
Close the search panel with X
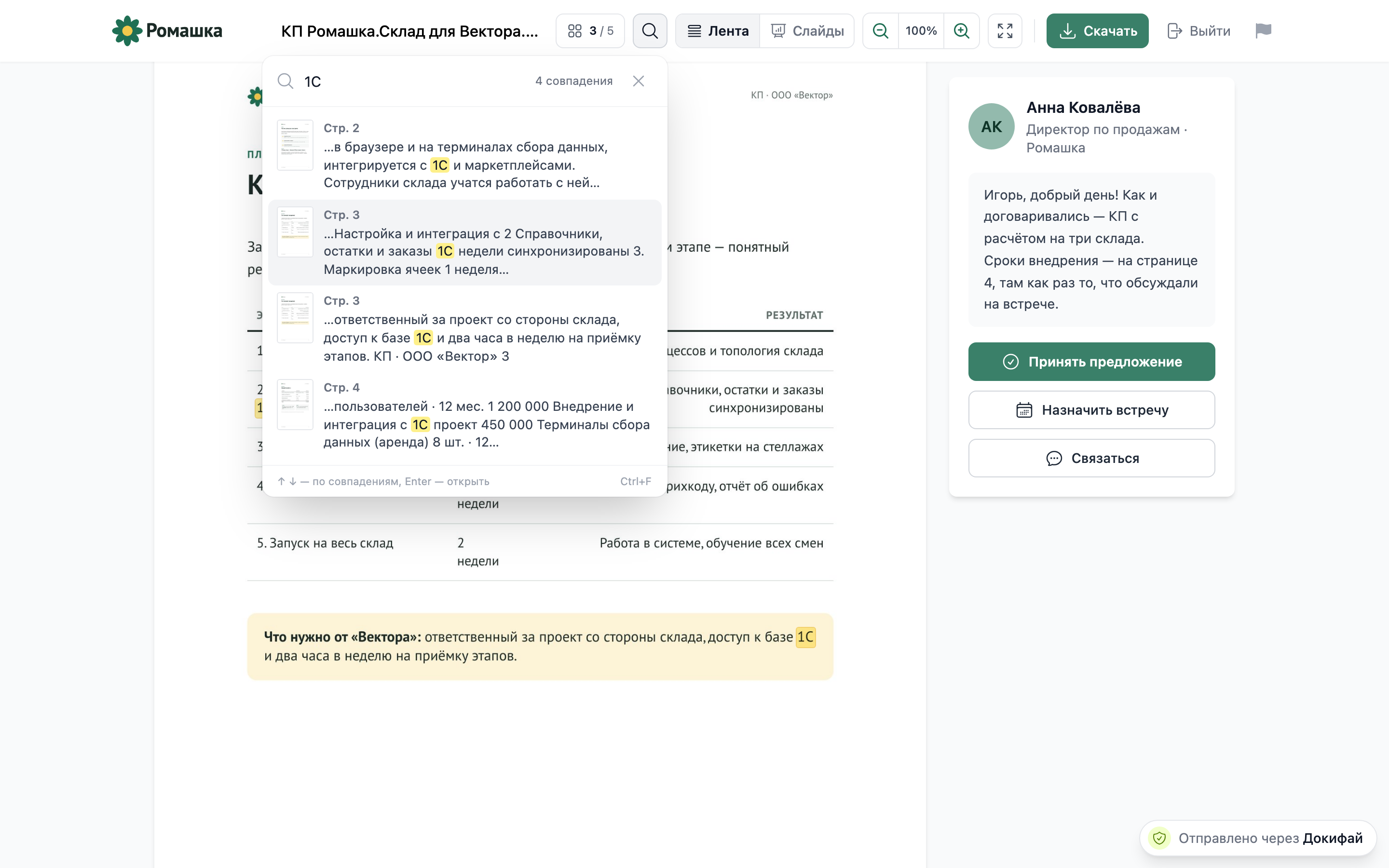click(x=638, y=81)
